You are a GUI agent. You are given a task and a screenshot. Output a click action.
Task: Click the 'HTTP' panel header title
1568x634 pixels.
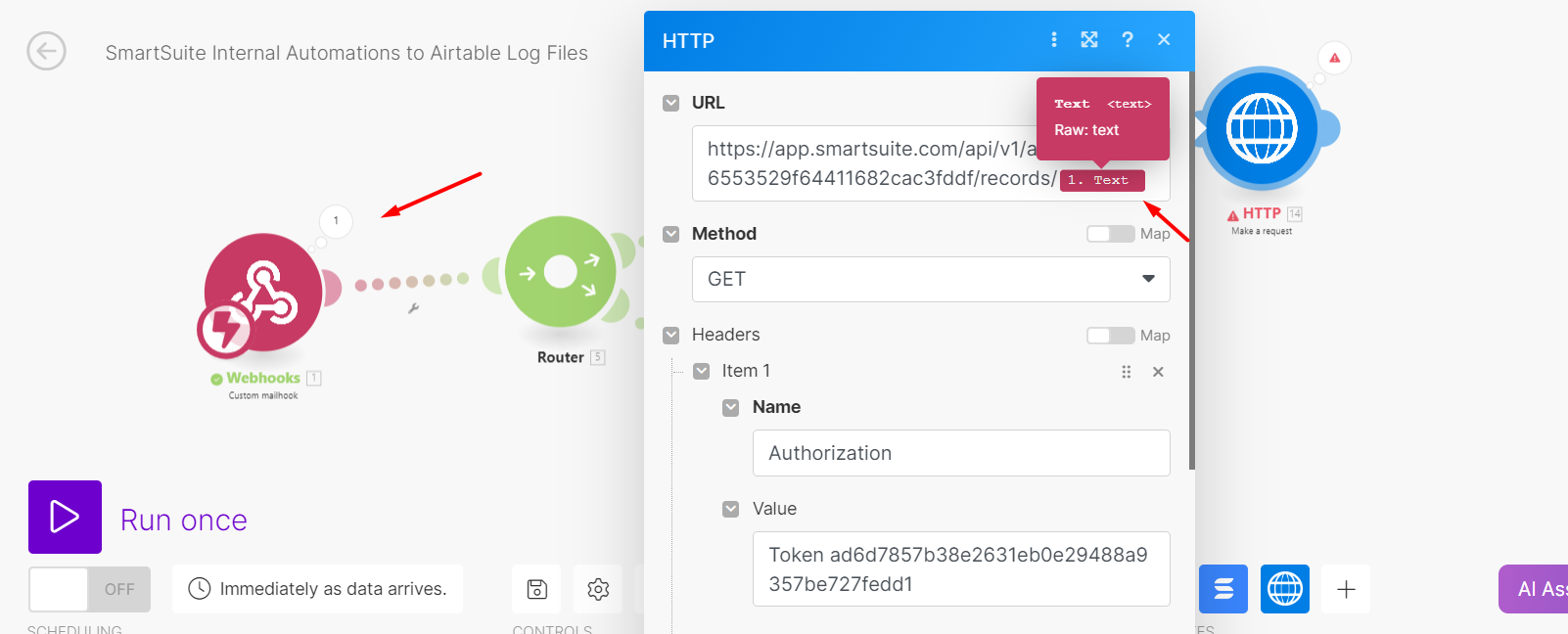pos(688,41)
